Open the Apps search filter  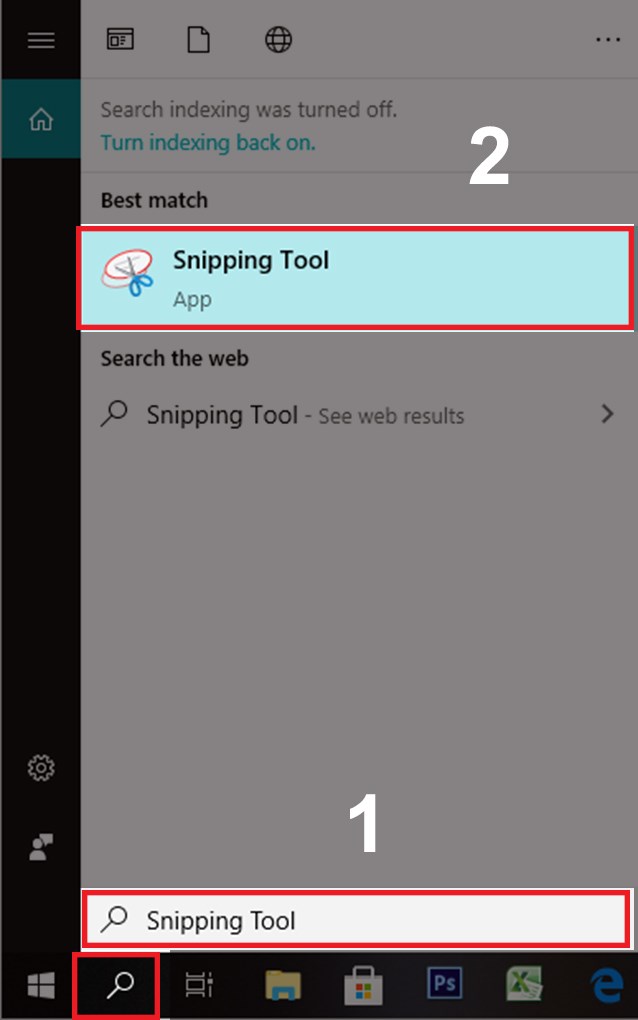point(121,39)
